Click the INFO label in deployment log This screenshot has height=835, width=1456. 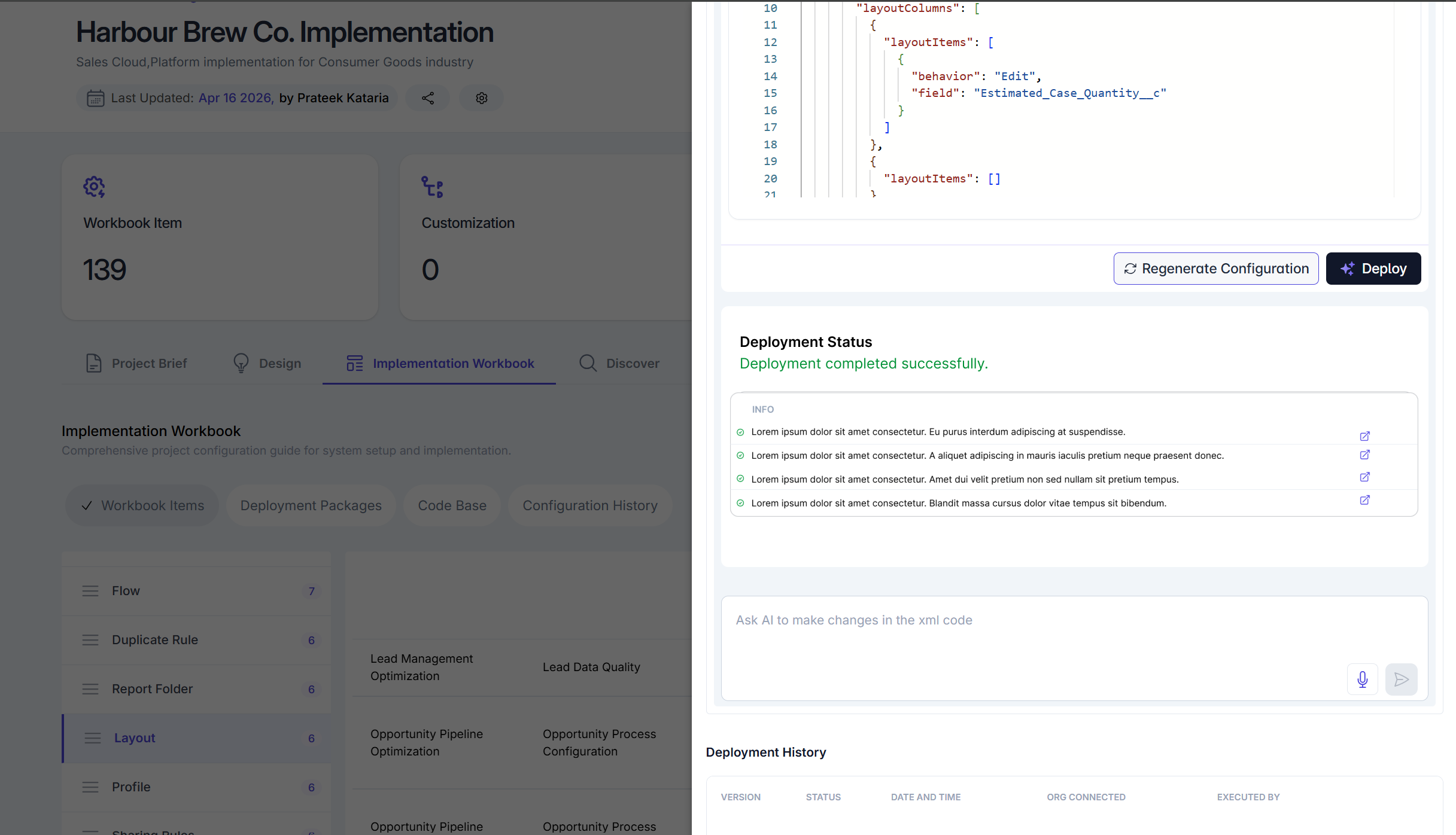pos(762,410)
